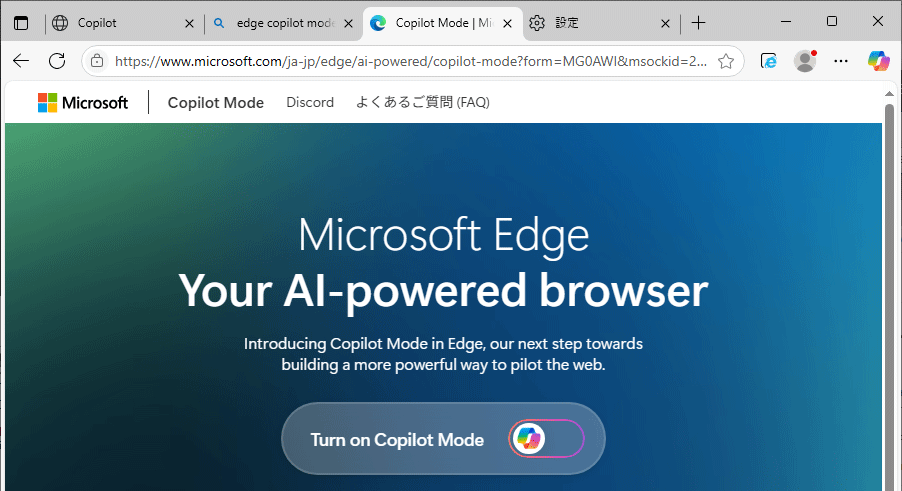Close the Copilot tab
This screenshot has width=902, height=491.
pyautogui.click(x=189, y=24)
